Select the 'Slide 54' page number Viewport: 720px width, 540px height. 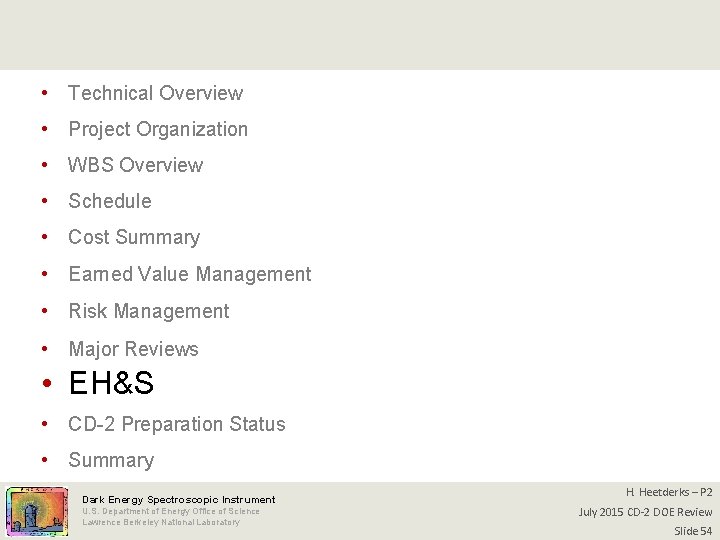click(x=693, y=531)
